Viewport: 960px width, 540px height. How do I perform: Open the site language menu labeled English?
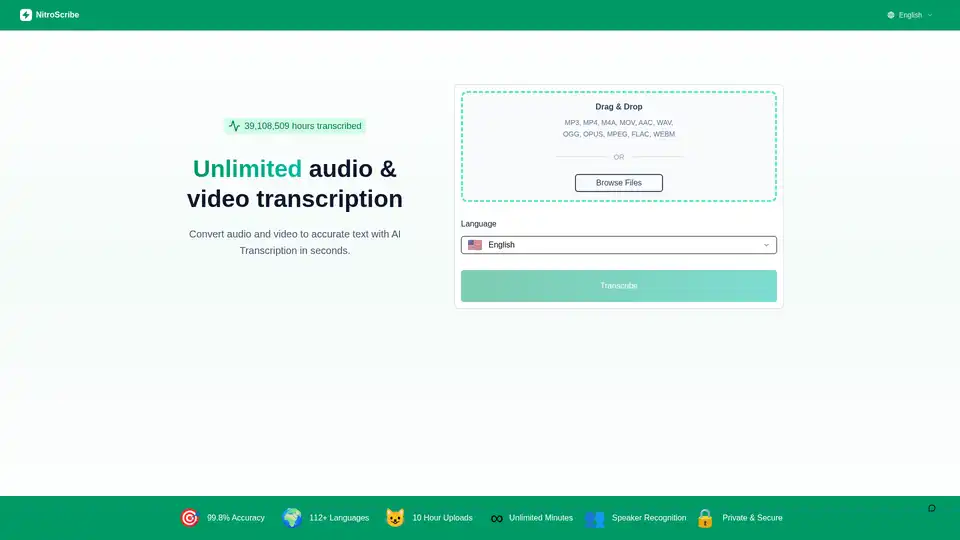click(x=910, y=15)
